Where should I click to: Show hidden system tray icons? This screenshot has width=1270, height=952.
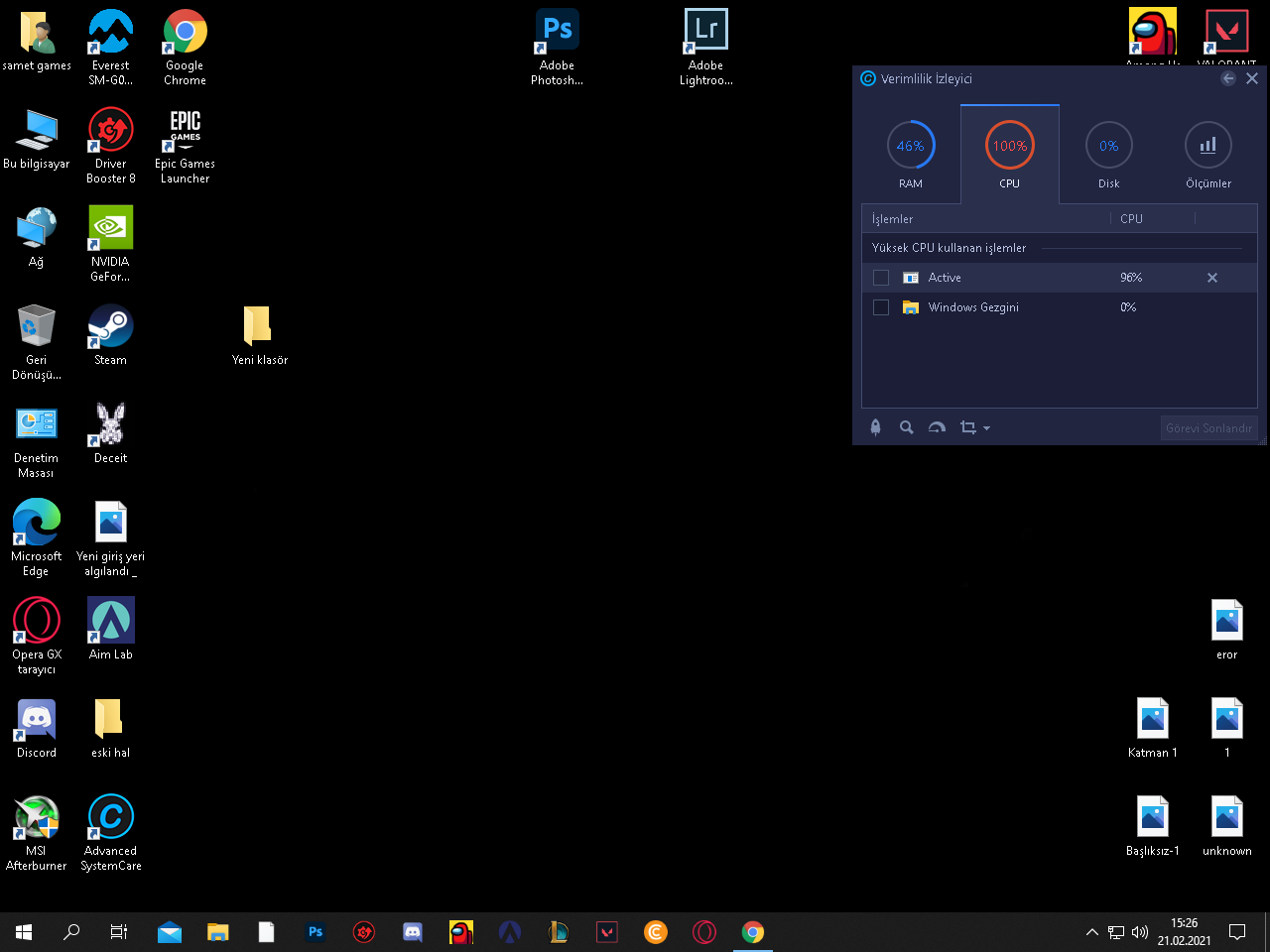tap(1091, 932)
